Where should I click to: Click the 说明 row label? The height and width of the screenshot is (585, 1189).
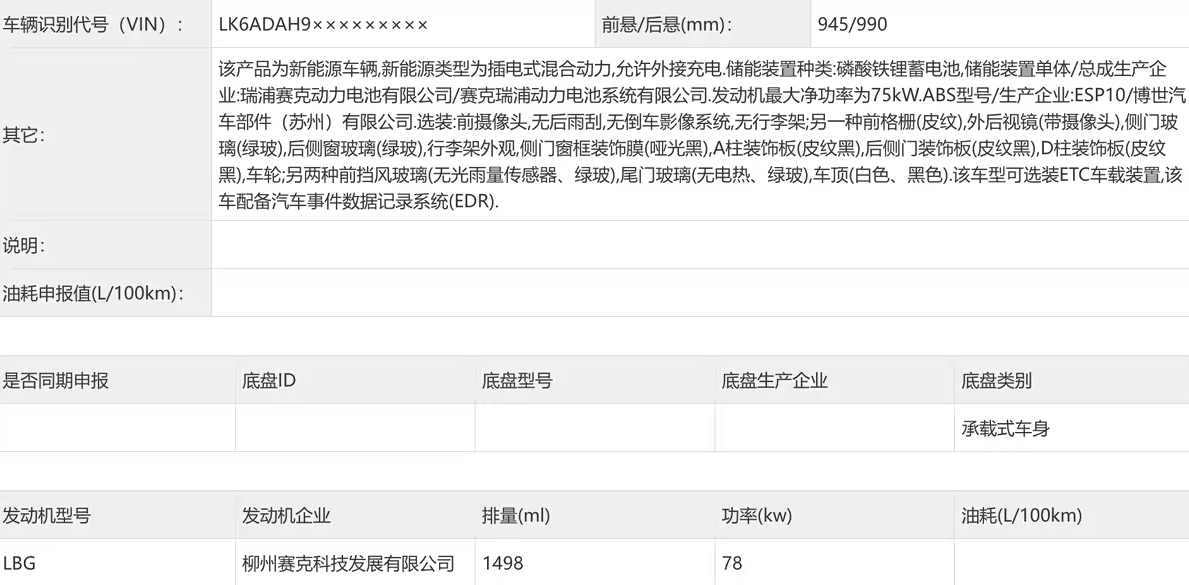point(23,245)
